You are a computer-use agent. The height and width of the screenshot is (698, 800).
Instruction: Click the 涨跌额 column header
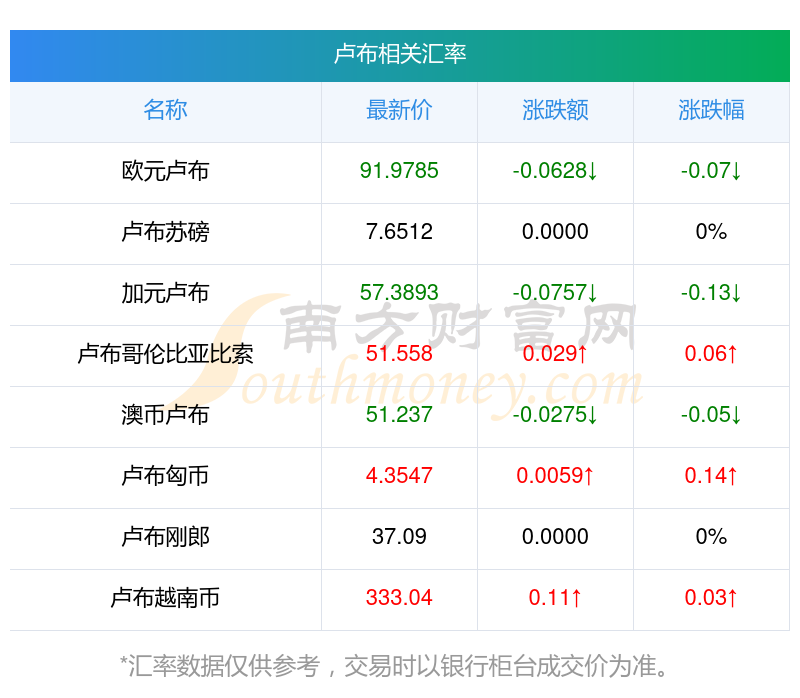tap(555, 110)
